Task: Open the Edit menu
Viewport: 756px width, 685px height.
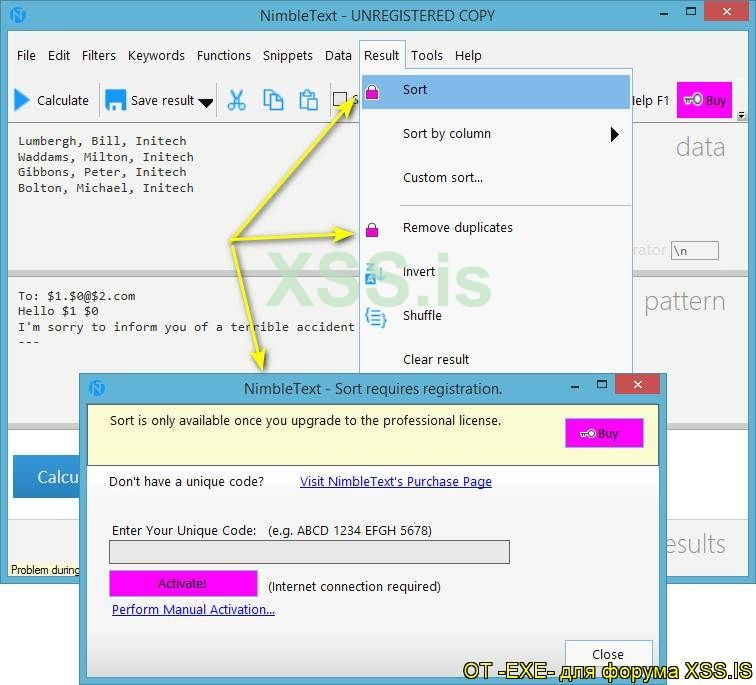Action: click(59, 55)
